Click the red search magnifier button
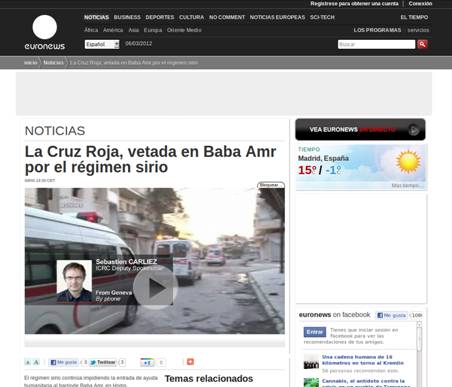Screen dimensions: 452x387 point(422,44)
